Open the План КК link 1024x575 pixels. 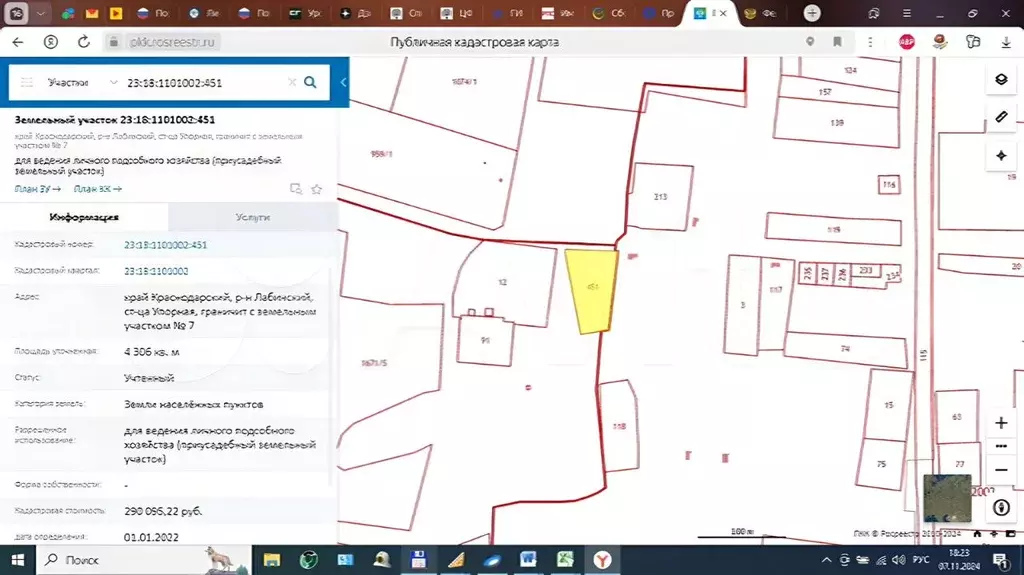[x=97, y=189]
